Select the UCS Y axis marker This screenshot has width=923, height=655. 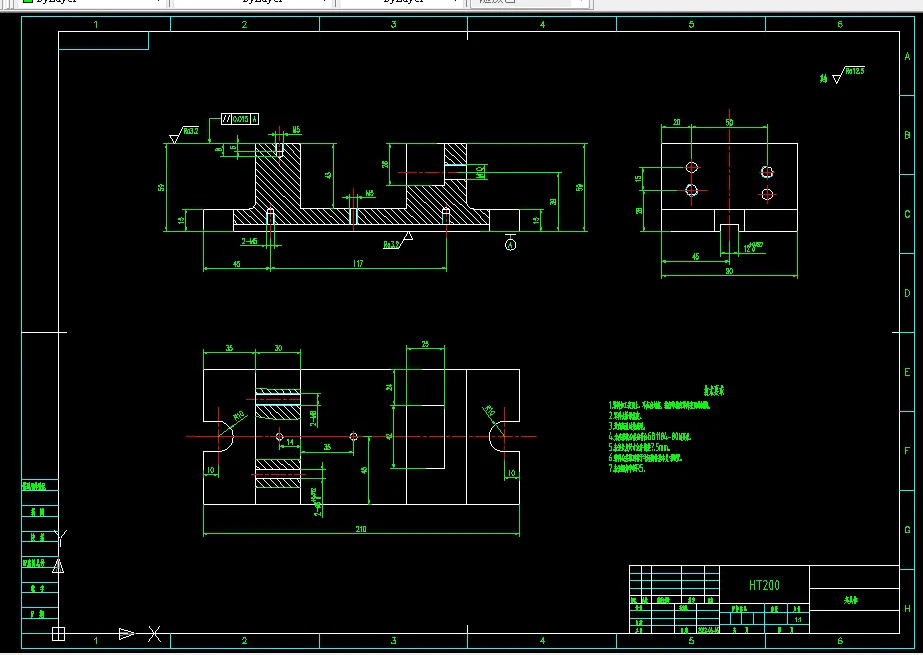61,537
